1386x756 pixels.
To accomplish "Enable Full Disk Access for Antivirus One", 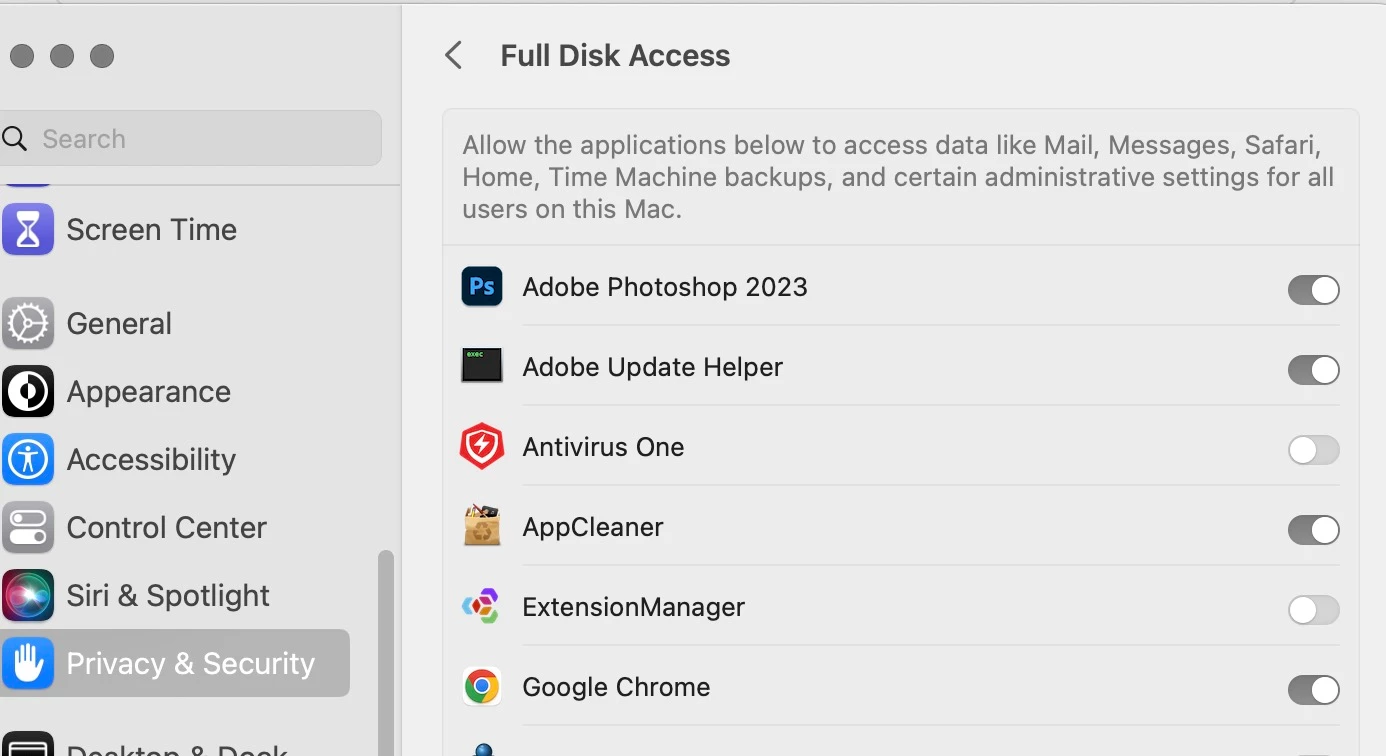I will [x=1313, y=450].
